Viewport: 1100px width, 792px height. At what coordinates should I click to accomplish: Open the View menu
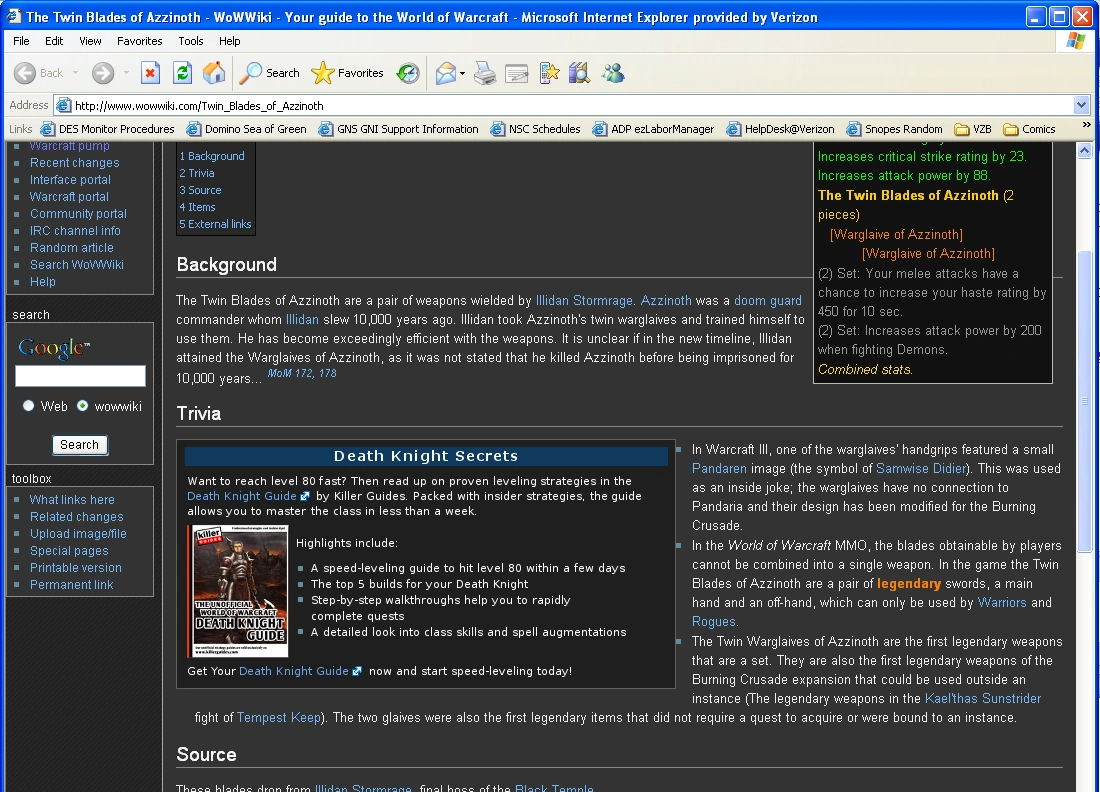pyautogui.click(x=90, y=41)
